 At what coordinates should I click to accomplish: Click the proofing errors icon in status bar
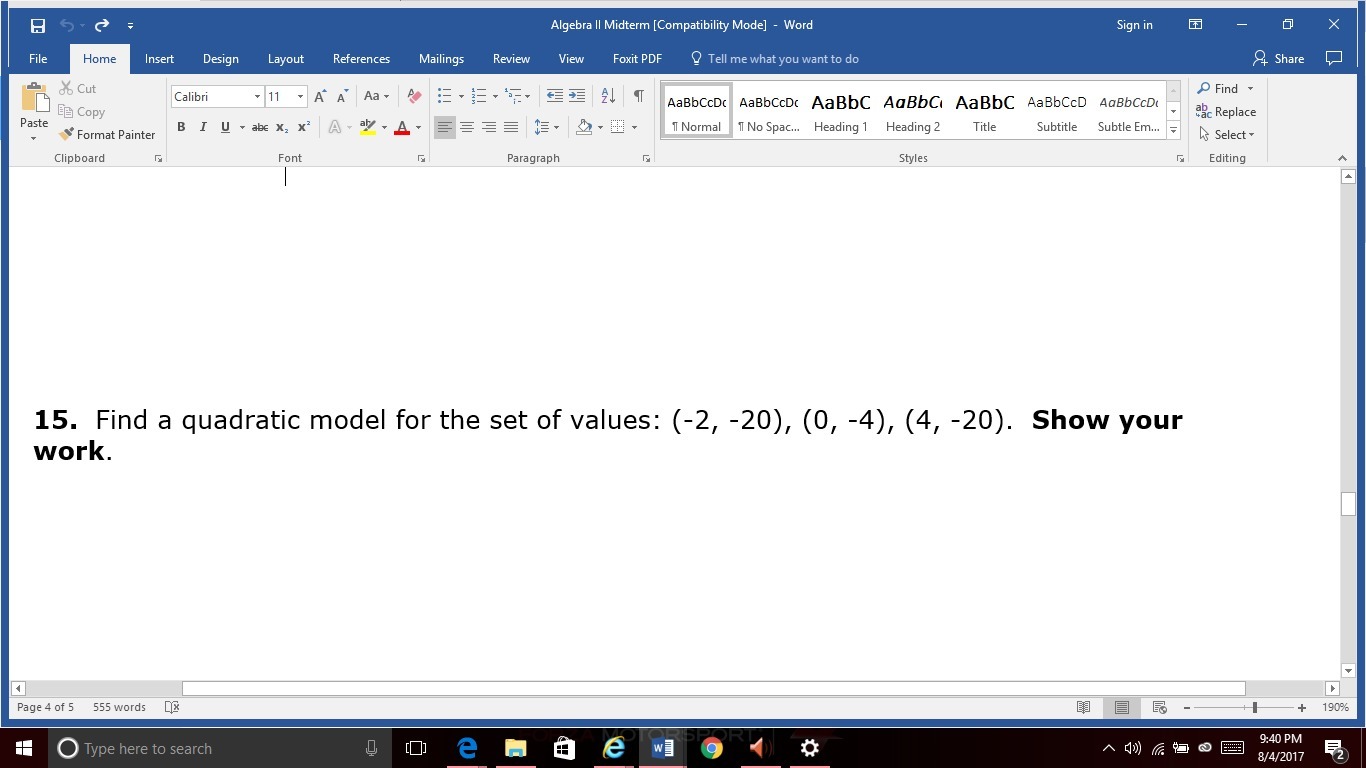(172, 707)
